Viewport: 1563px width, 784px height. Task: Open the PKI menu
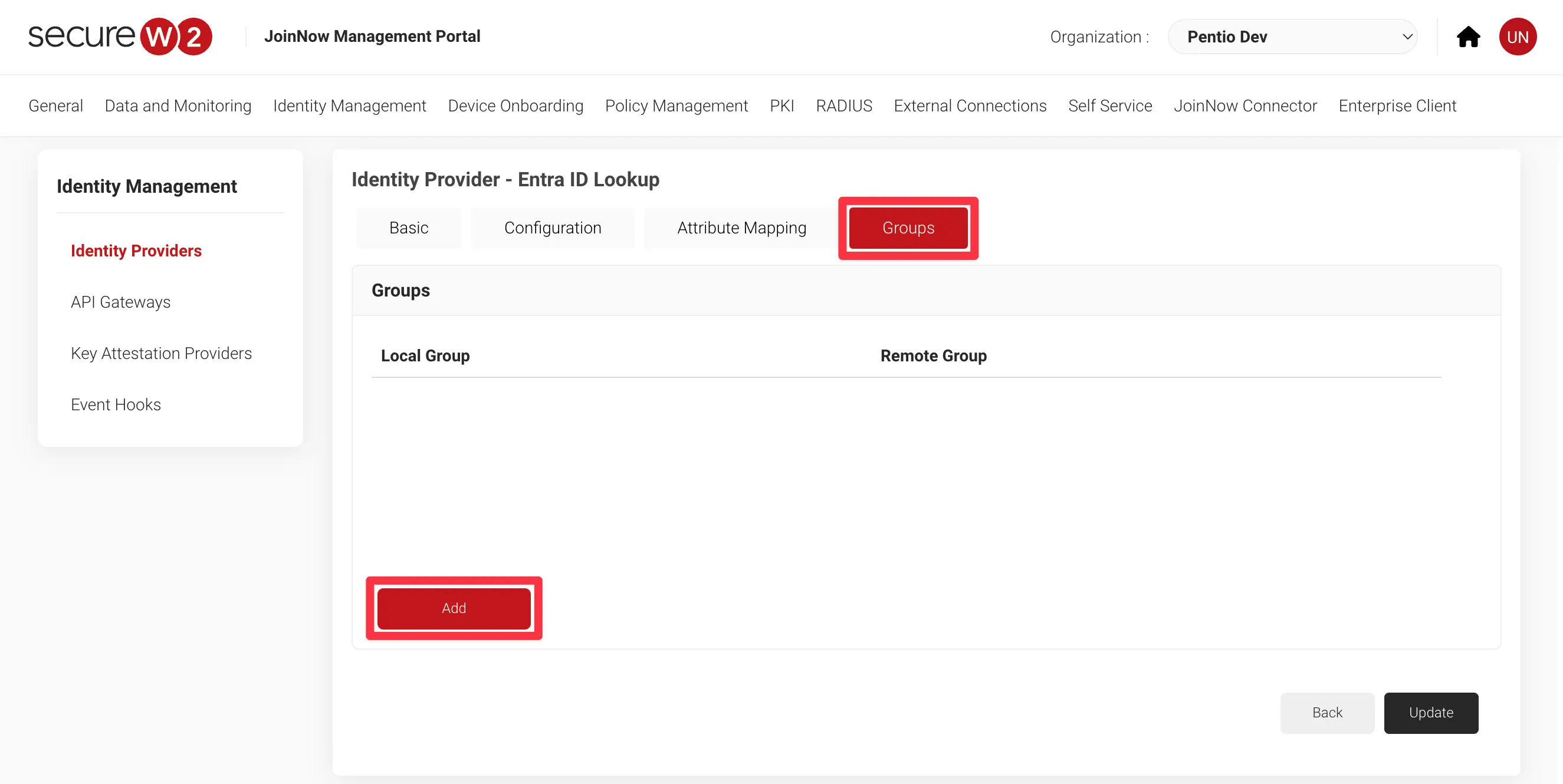pos(781,106)
